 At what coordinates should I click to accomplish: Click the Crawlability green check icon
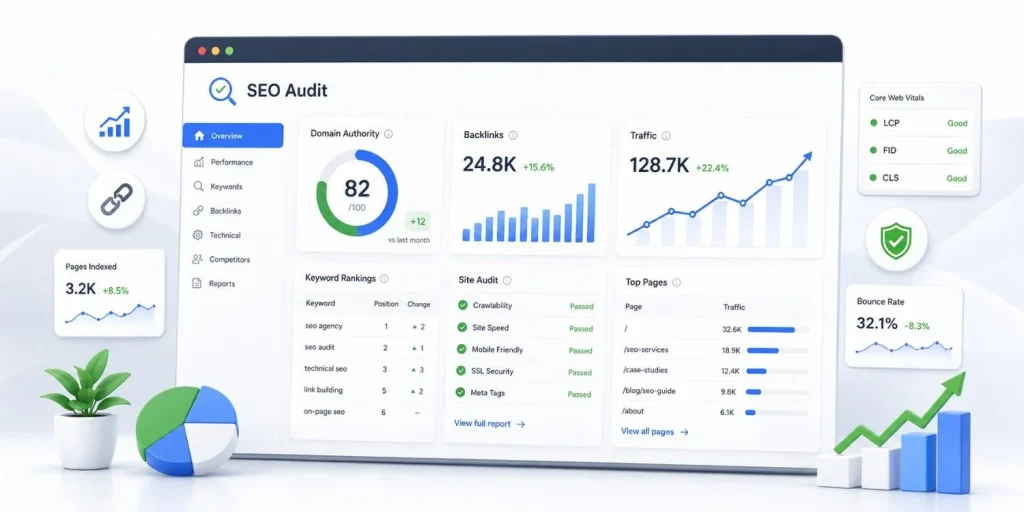pos(462,305)
